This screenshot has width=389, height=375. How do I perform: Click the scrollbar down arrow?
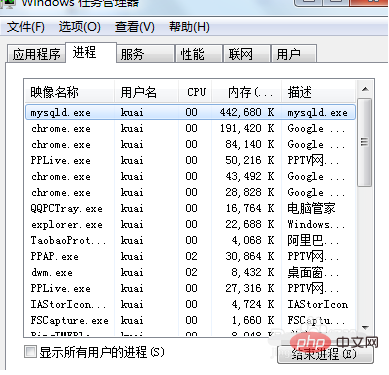[365, 328]
